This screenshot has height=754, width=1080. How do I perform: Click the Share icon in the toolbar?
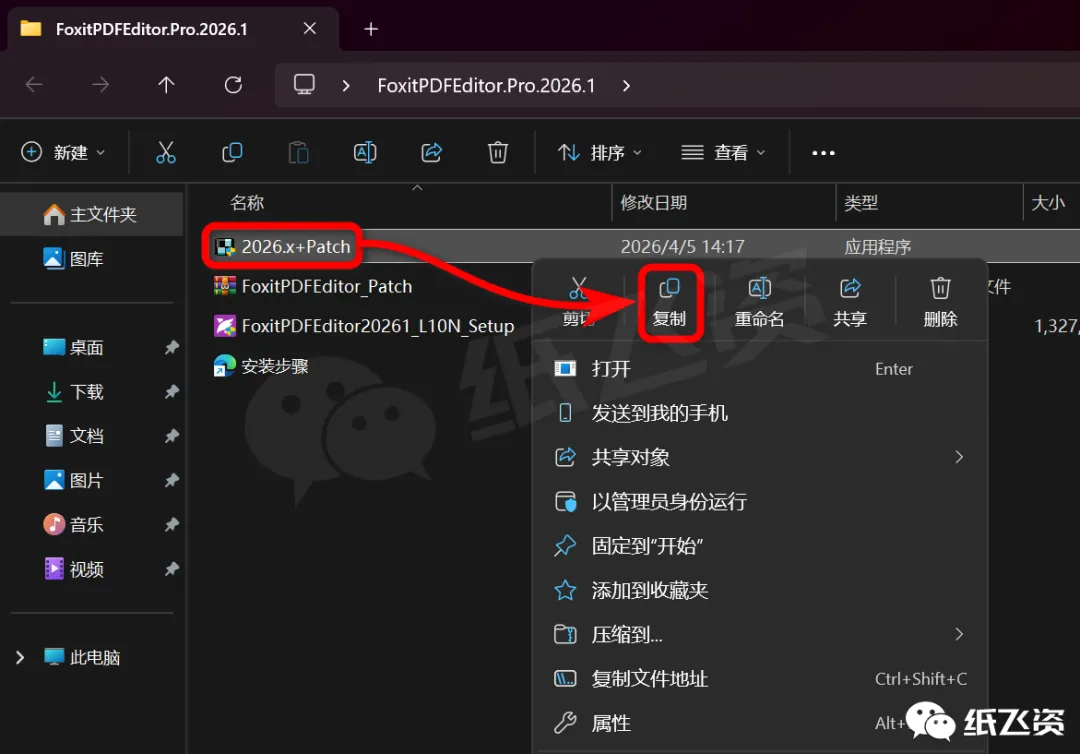pyautogui.click(x=432, y=152)
